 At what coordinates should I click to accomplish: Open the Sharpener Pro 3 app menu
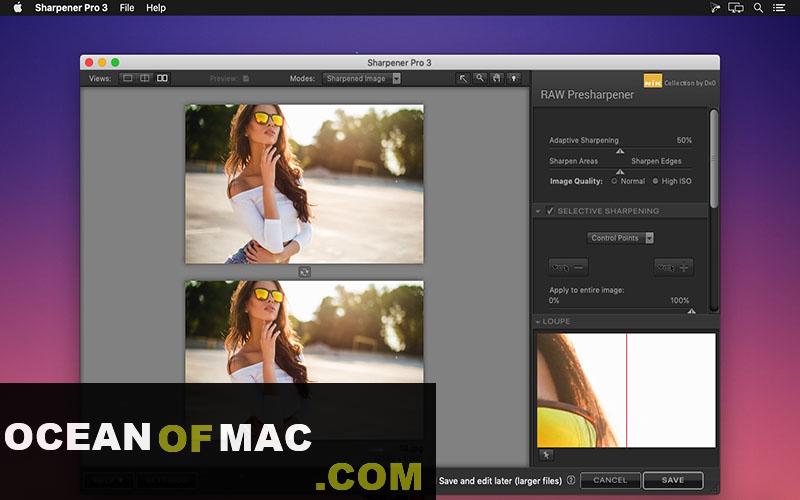point(71,8)
